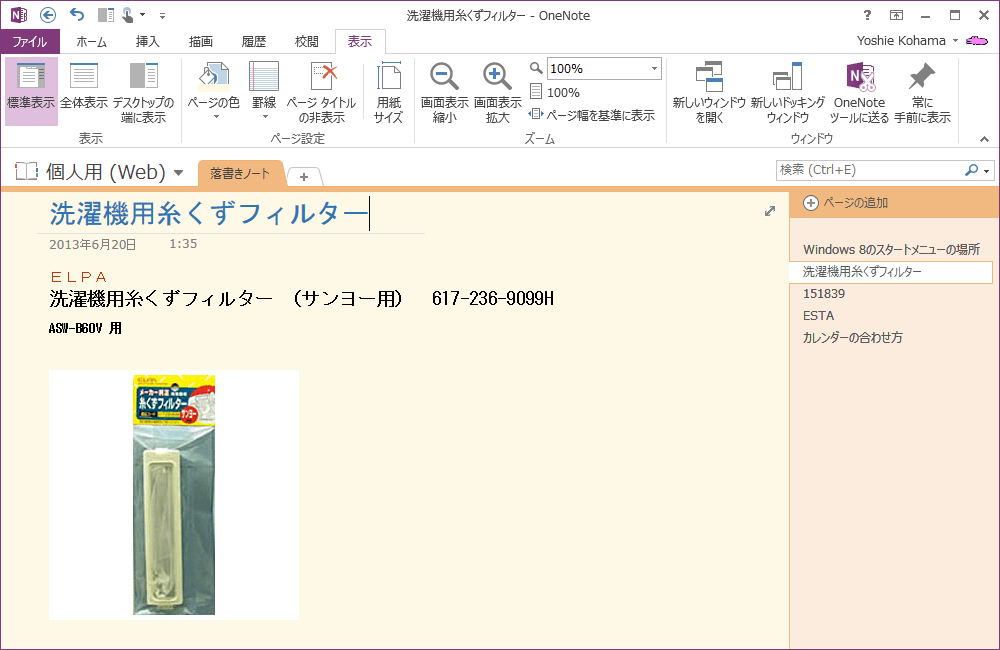Screen dimensions: 1000x650
Task: Switch to the 描画 tab
Action: click(201, 41)
